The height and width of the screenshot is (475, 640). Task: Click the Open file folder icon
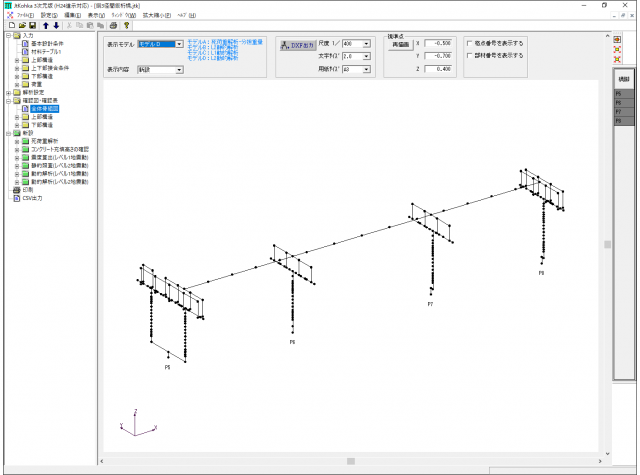coord(20,25)
